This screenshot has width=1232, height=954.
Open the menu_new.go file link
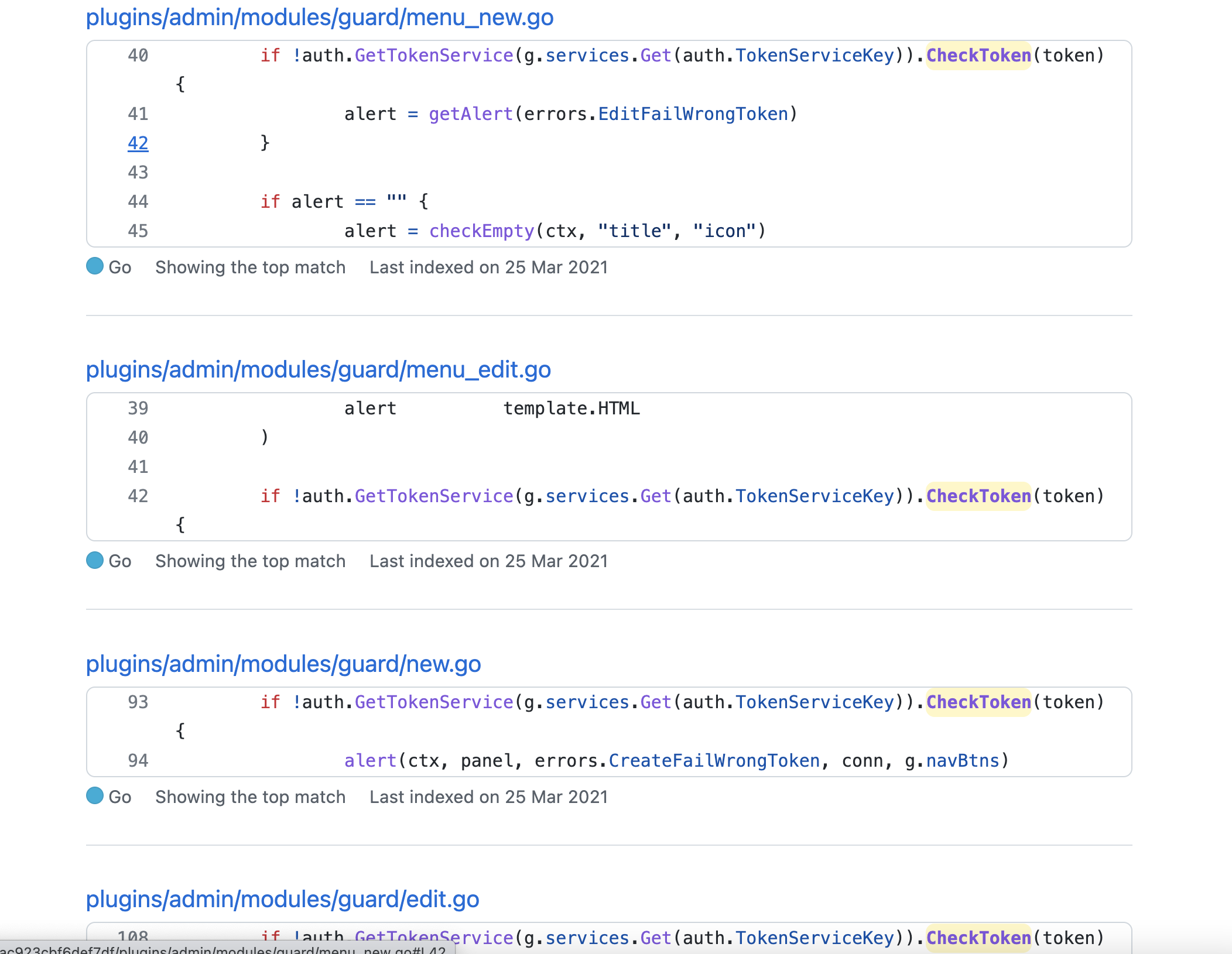click(x=319, y=18)
